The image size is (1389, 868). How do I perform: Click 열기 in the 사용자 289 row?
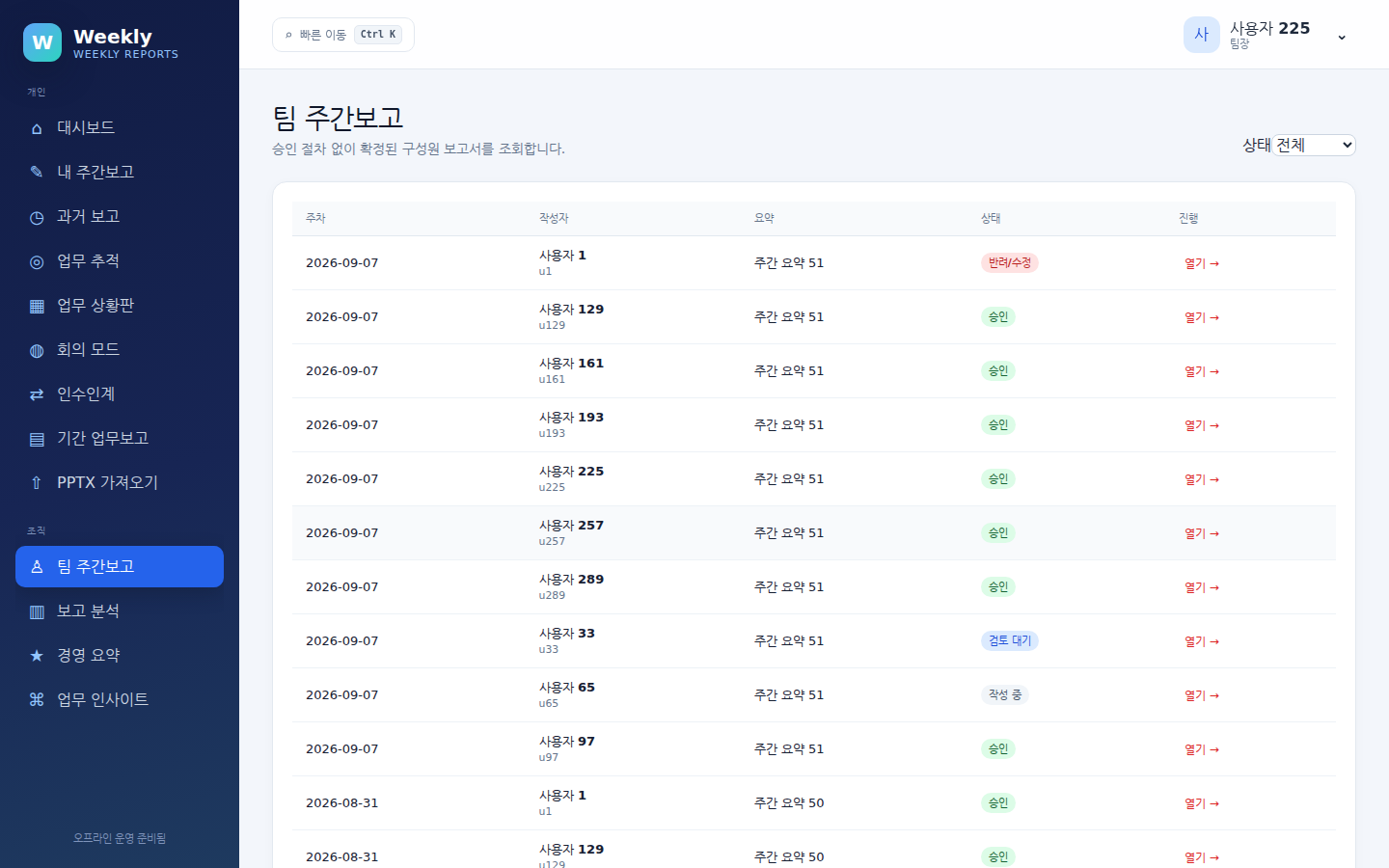point(1202,587)
